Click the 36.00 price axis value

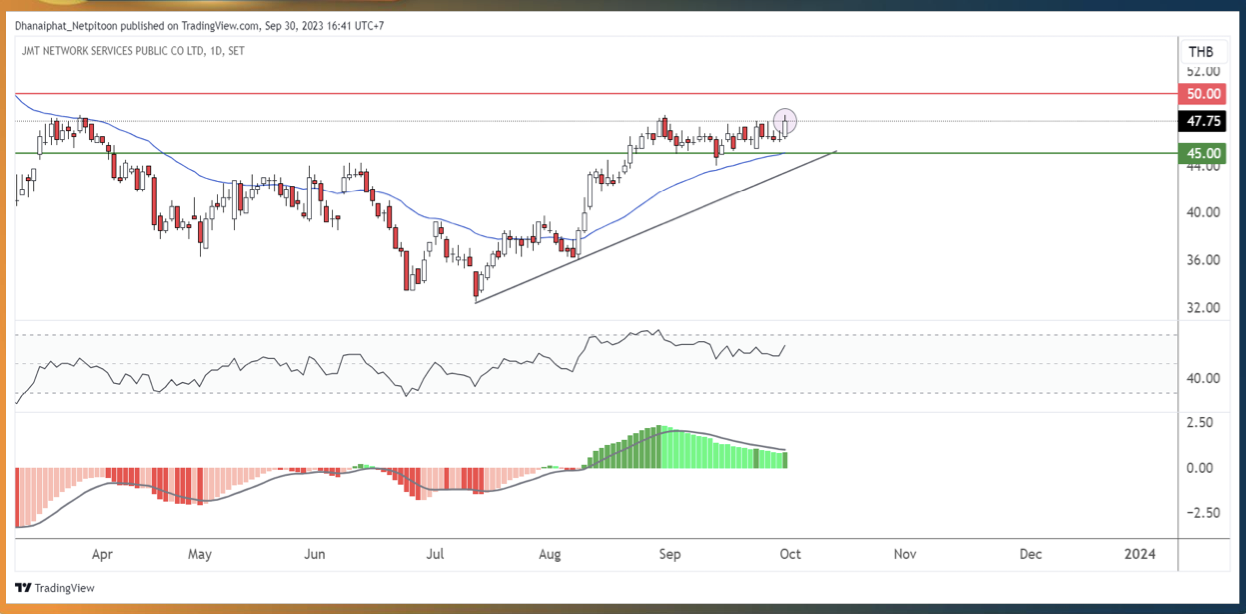tap(1202, 260)
